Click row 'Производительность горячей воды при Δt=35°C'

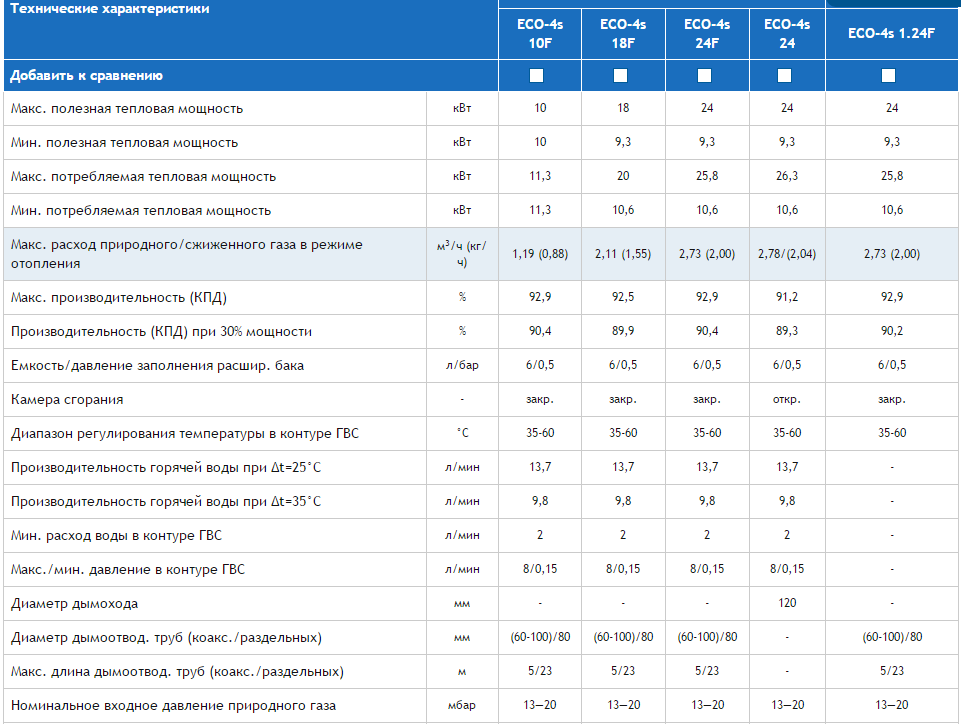(x=480, y=502)
